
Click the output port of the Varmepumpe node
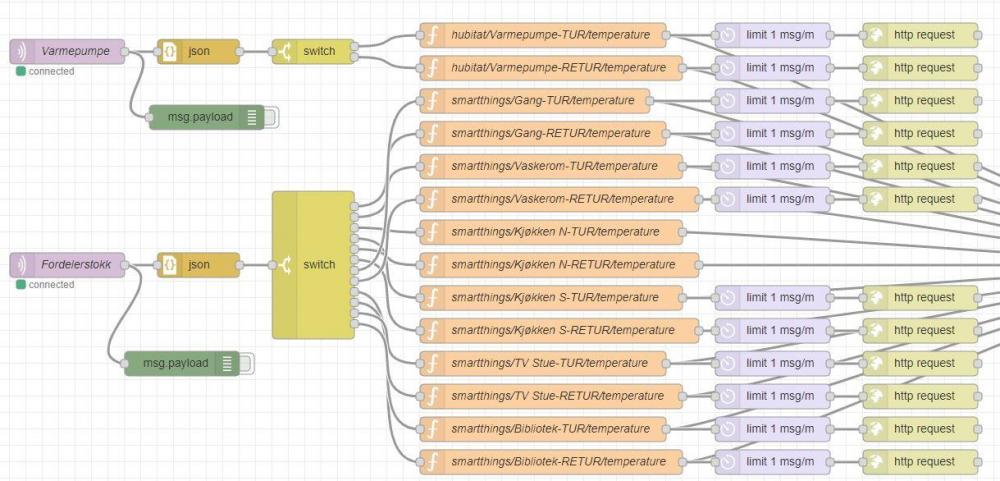click(x=127, y=52)
